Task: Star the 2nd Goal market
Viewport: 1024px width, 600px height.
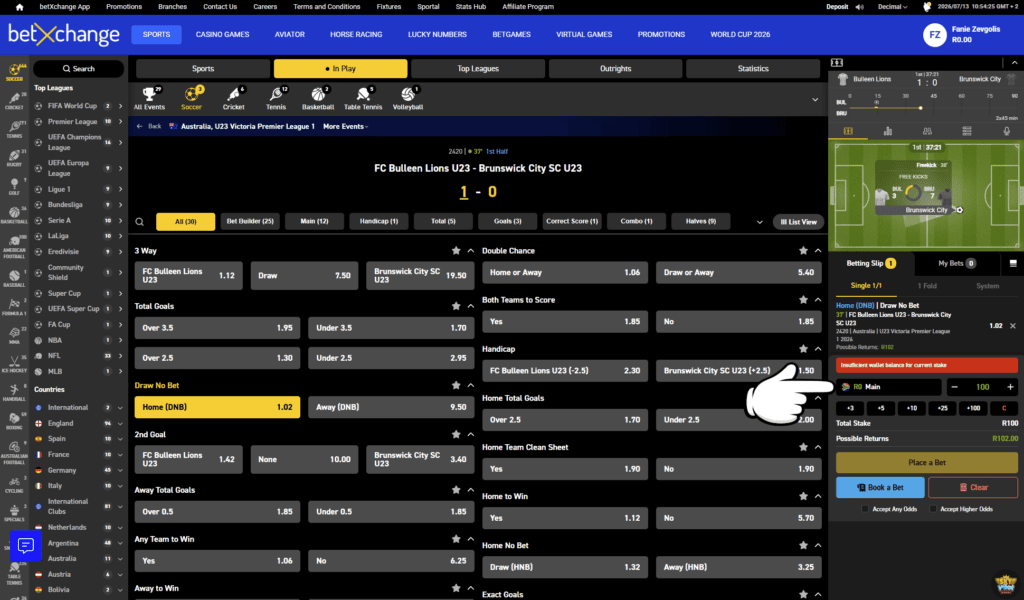Action: coord(456,434)
